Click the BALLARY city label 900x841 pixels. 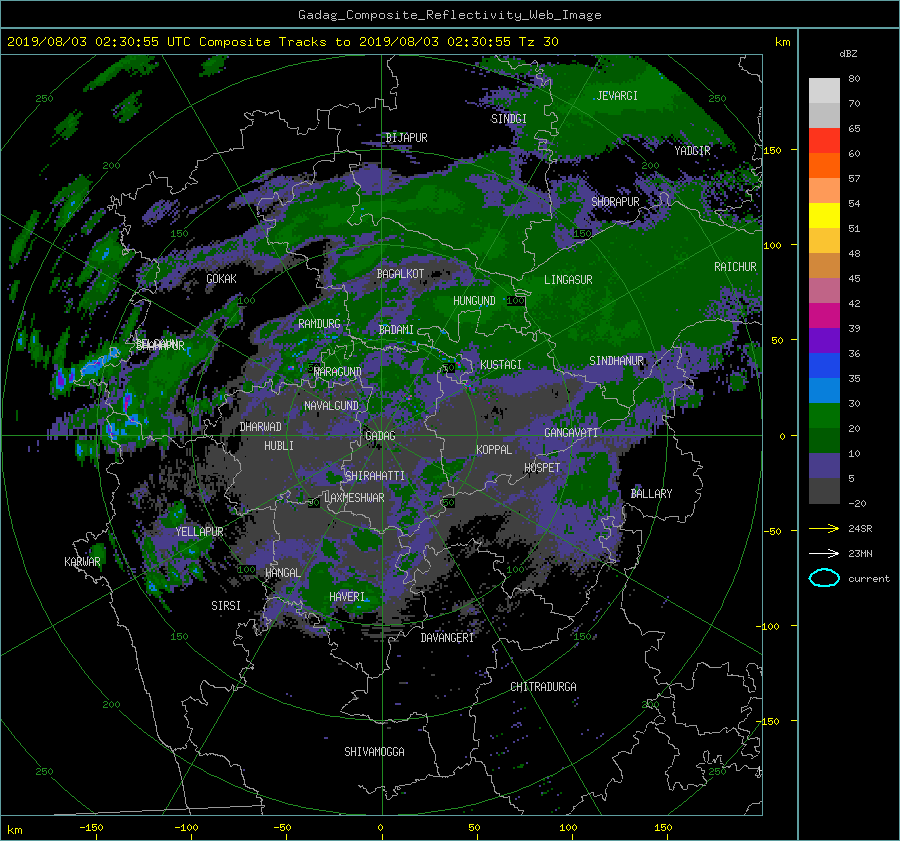click(651, 494)
